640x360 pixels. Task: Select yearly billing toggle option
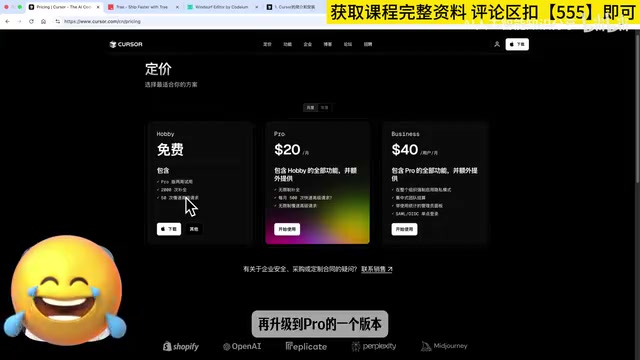(324, 107)
